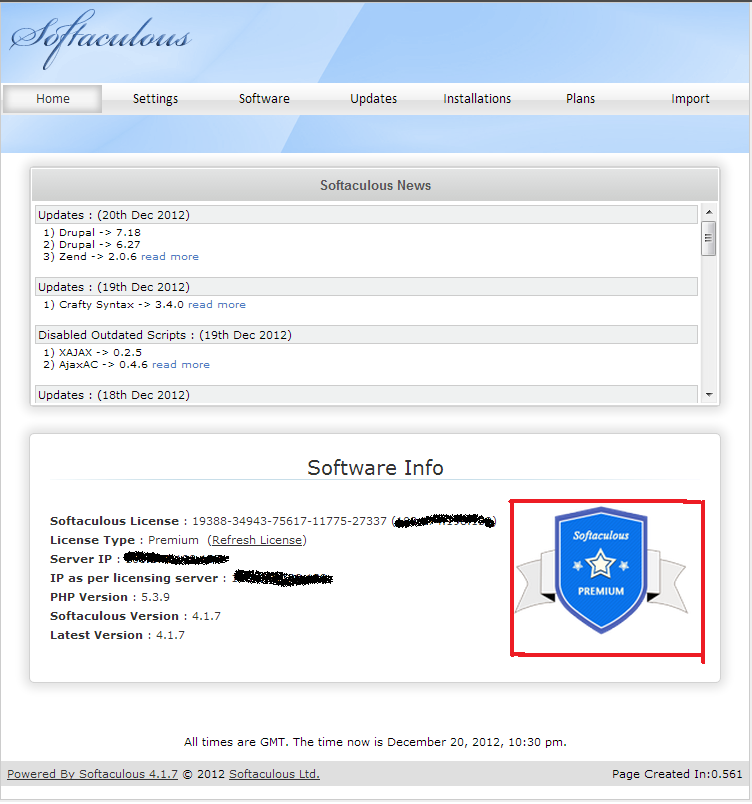Read more about Crafty Syntax 3.4.0

(217, 305)
